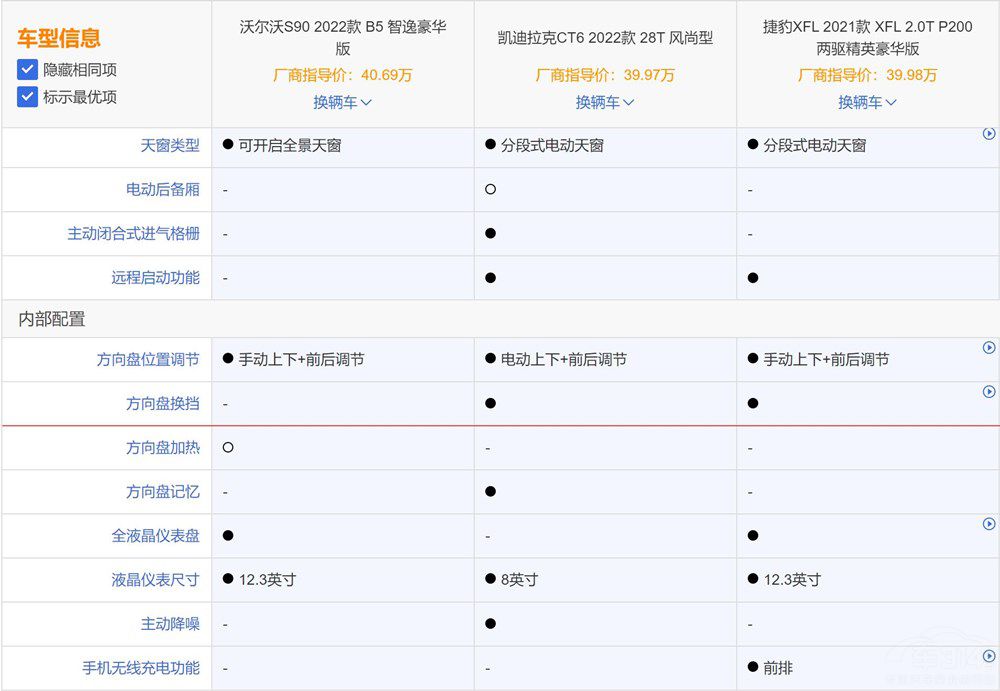1000x691 pixels.
Task: Disable the 标示最优项 checkbox
Action: point(27,97)
